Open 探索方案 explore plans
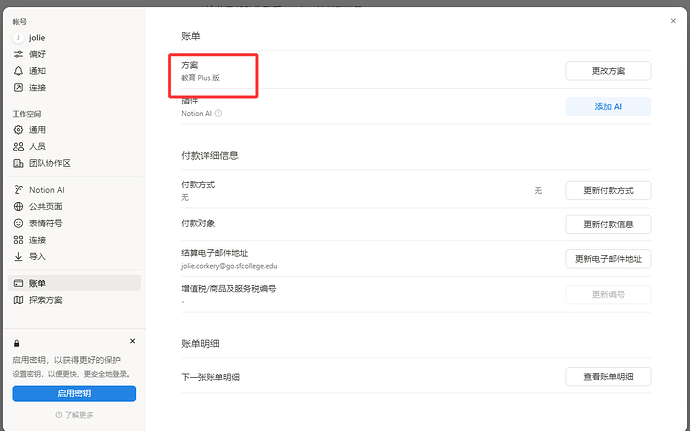 click(x=46, y=300)
